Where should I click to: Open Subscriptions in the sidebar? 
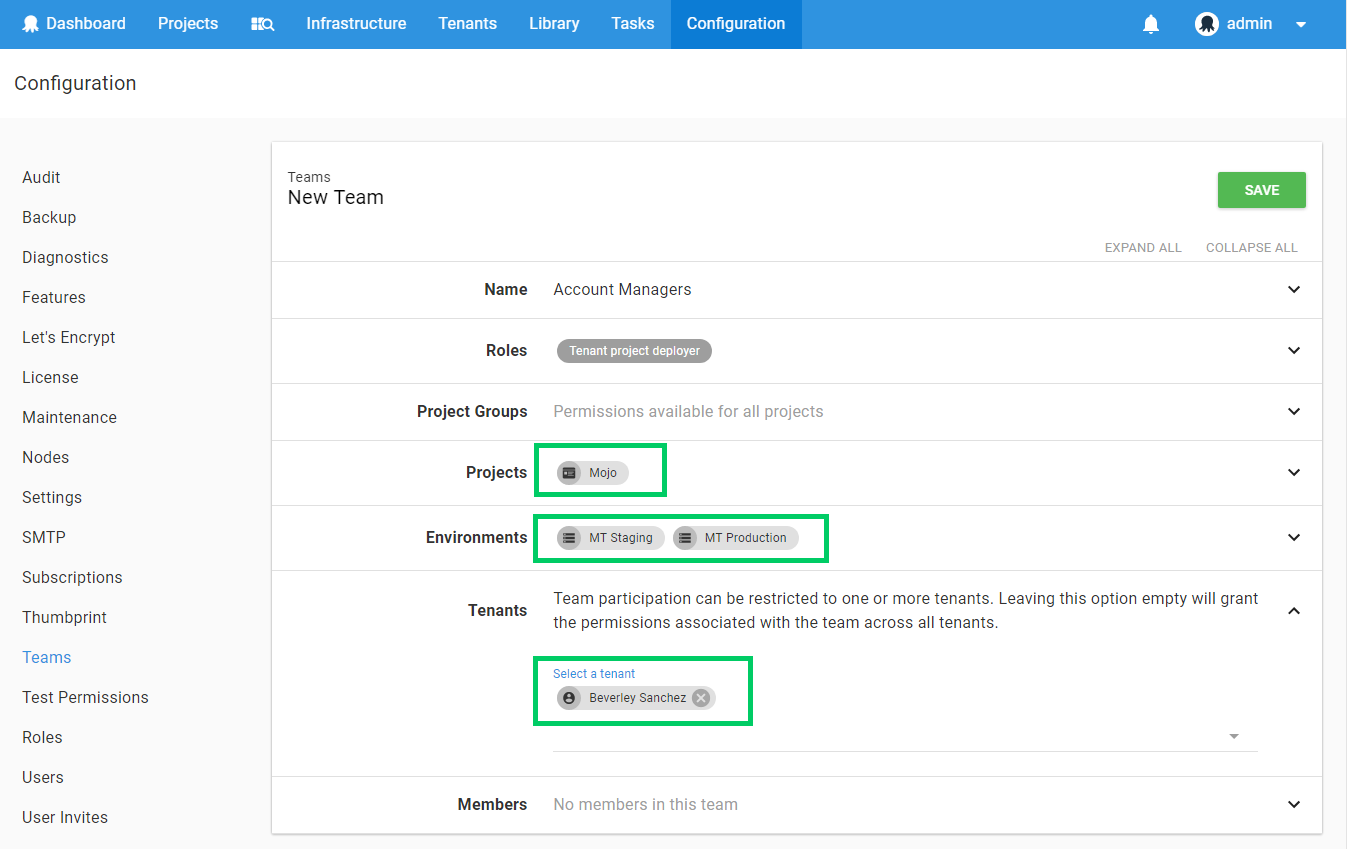coord(72,578)
